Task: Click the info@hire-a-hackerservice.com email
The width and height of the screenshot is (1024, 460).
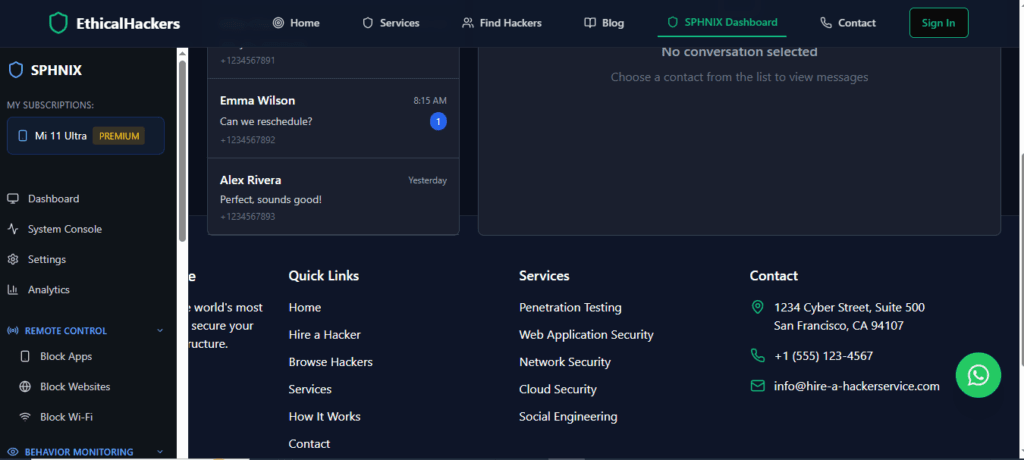Action: click(857, 386)
